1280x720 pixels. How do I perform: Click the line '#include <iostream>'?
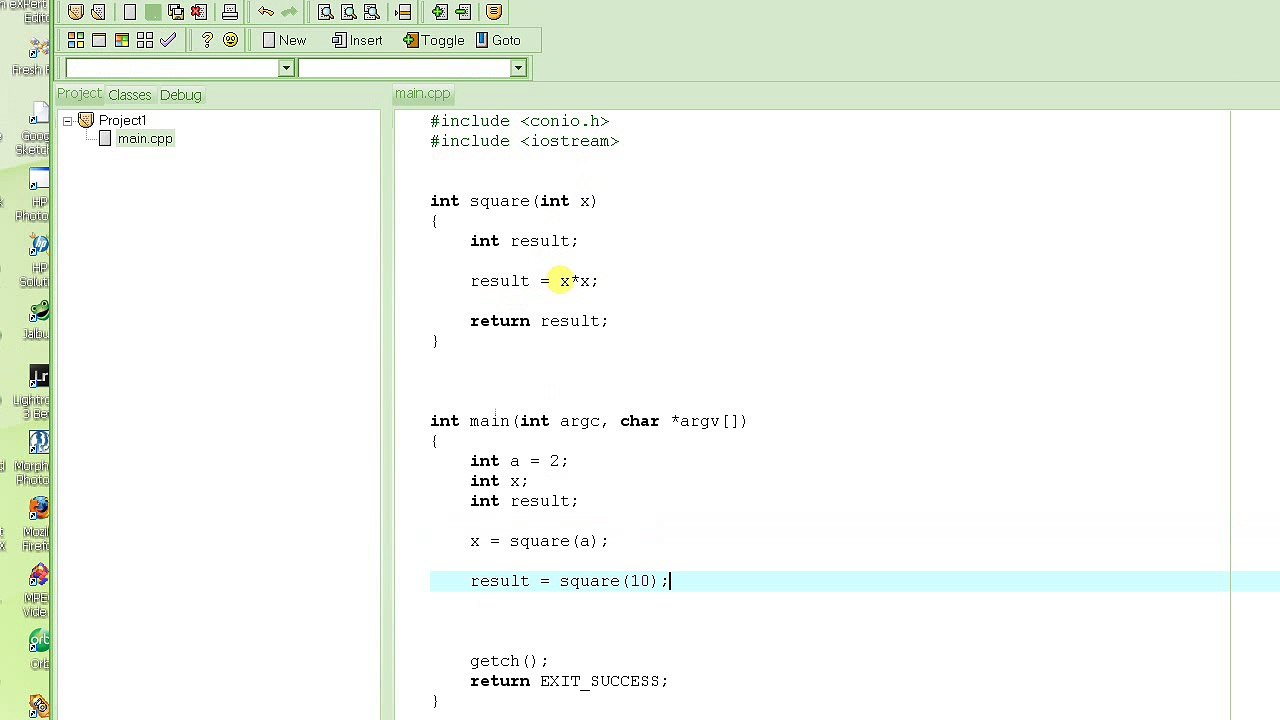pos(525,141)
